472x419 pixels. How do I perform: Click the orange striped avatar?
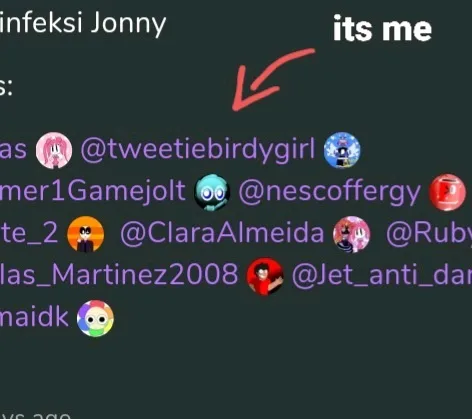click(x=86, y=234)
